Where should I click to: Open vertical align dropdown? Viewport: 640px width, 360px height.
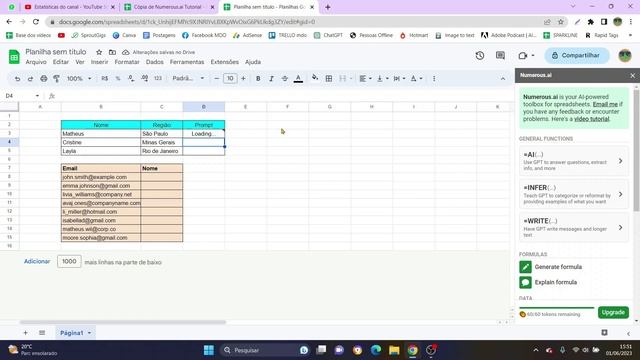click(382, 78)
